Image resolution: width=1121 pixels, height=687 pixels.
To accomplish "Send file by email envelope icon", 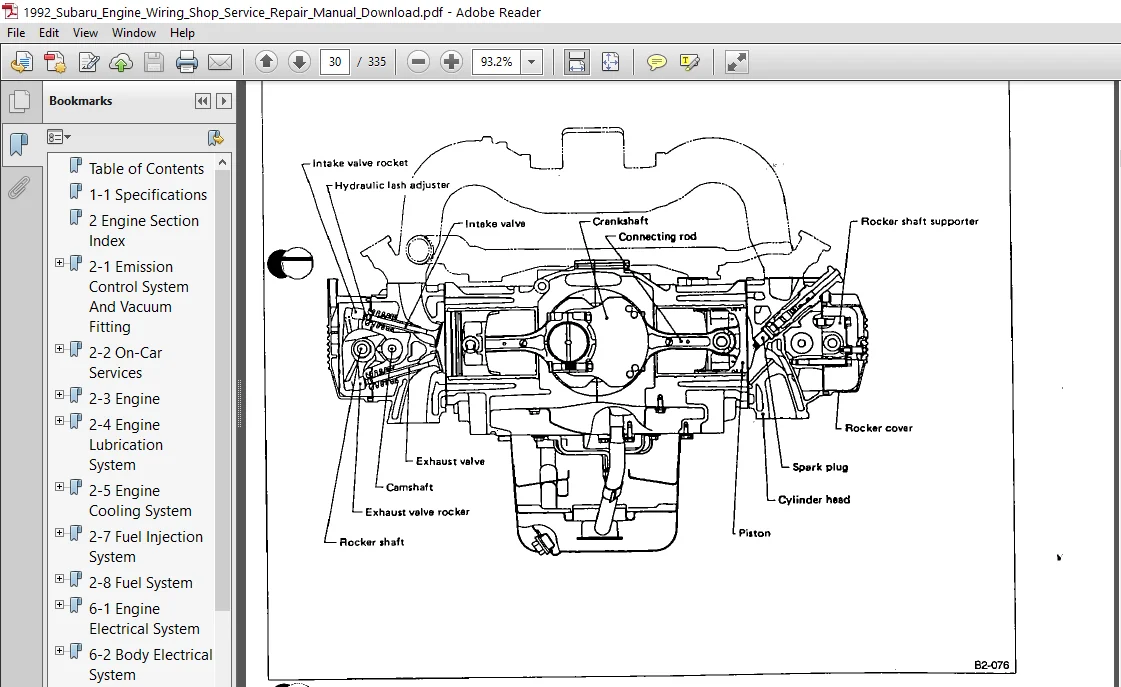I will coord(219,62).
